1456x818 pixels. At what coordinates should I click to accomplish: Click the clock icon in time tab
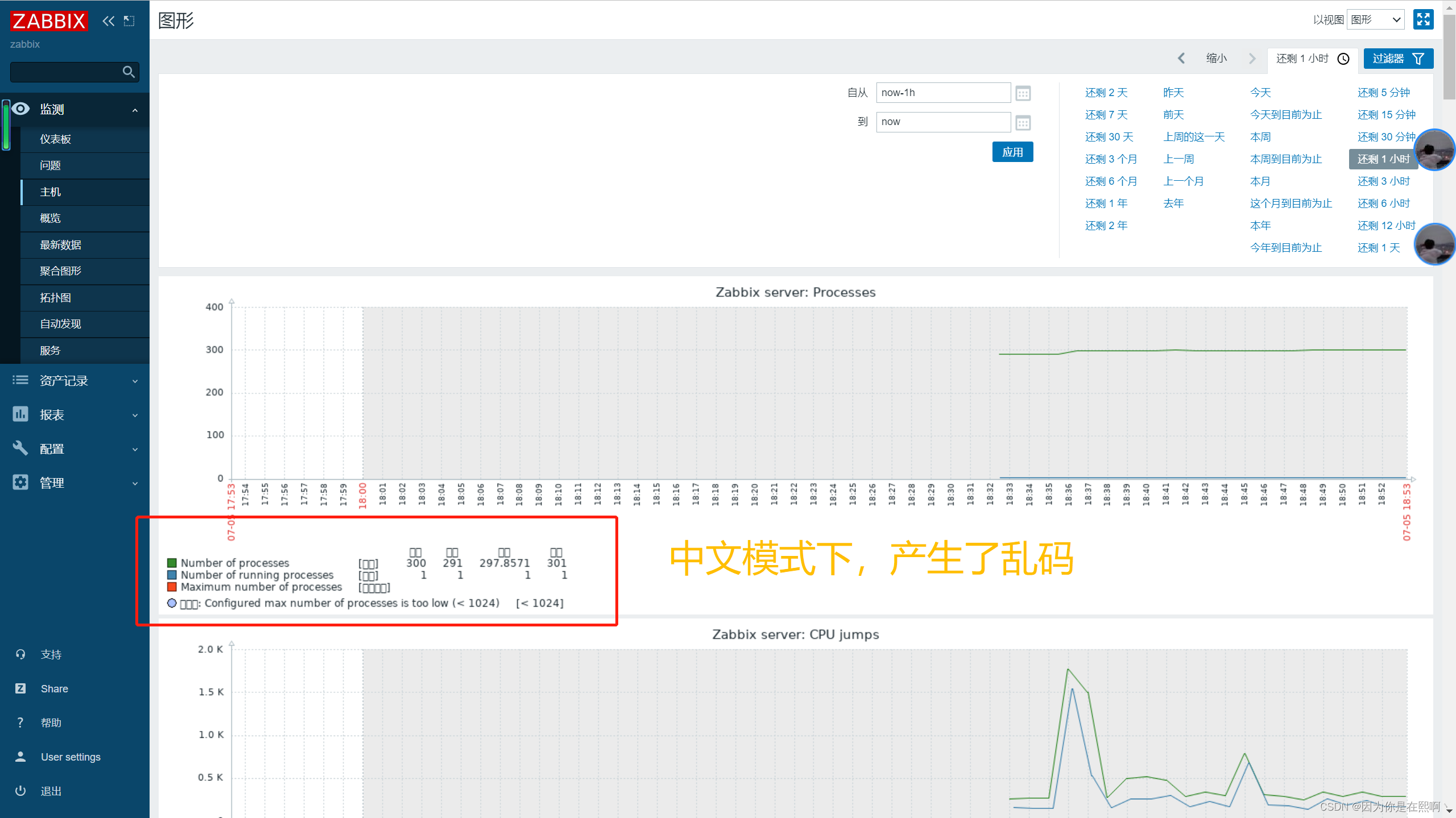[1343, 59]
